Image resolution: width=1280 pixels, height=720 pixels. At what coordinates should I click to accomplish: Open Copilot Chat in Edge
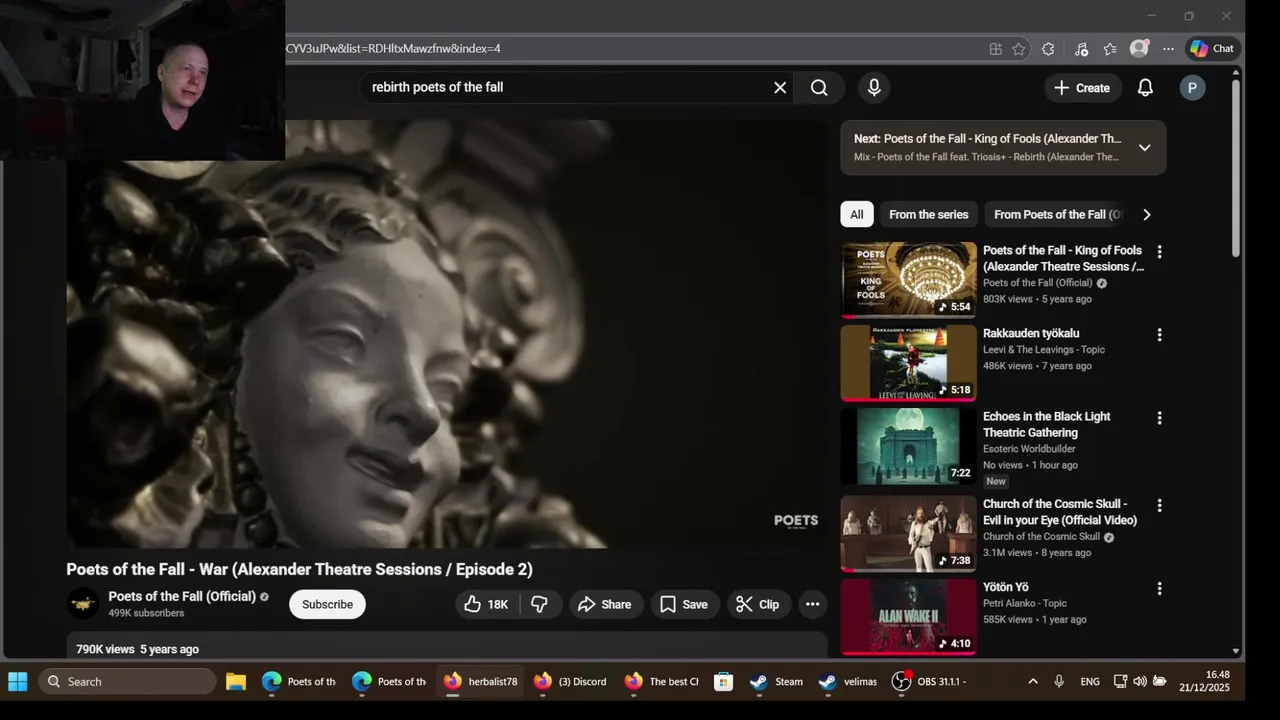(1212, 48)
